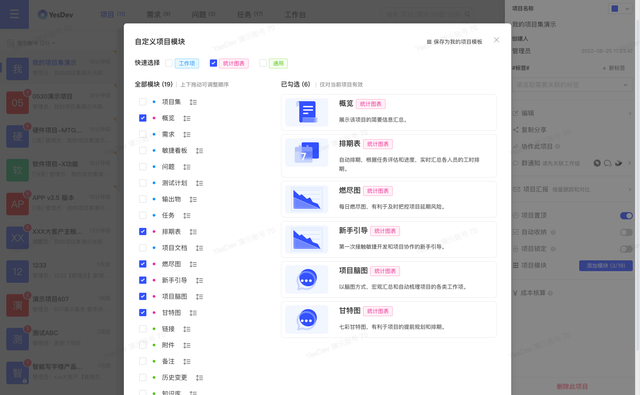Open the hamburger menu icon
This screenshot has width=640, height=395.
pos(14,14)
